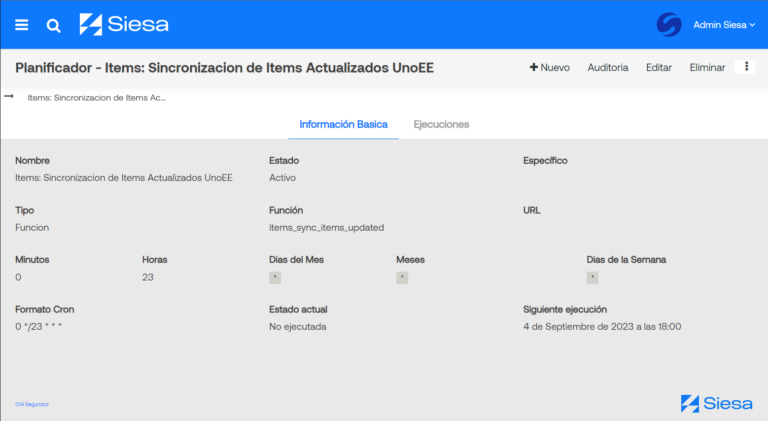Click the Nombre value 'Items: Sincronizacion de Items Actualizados UnoEE'

[124, 178]
